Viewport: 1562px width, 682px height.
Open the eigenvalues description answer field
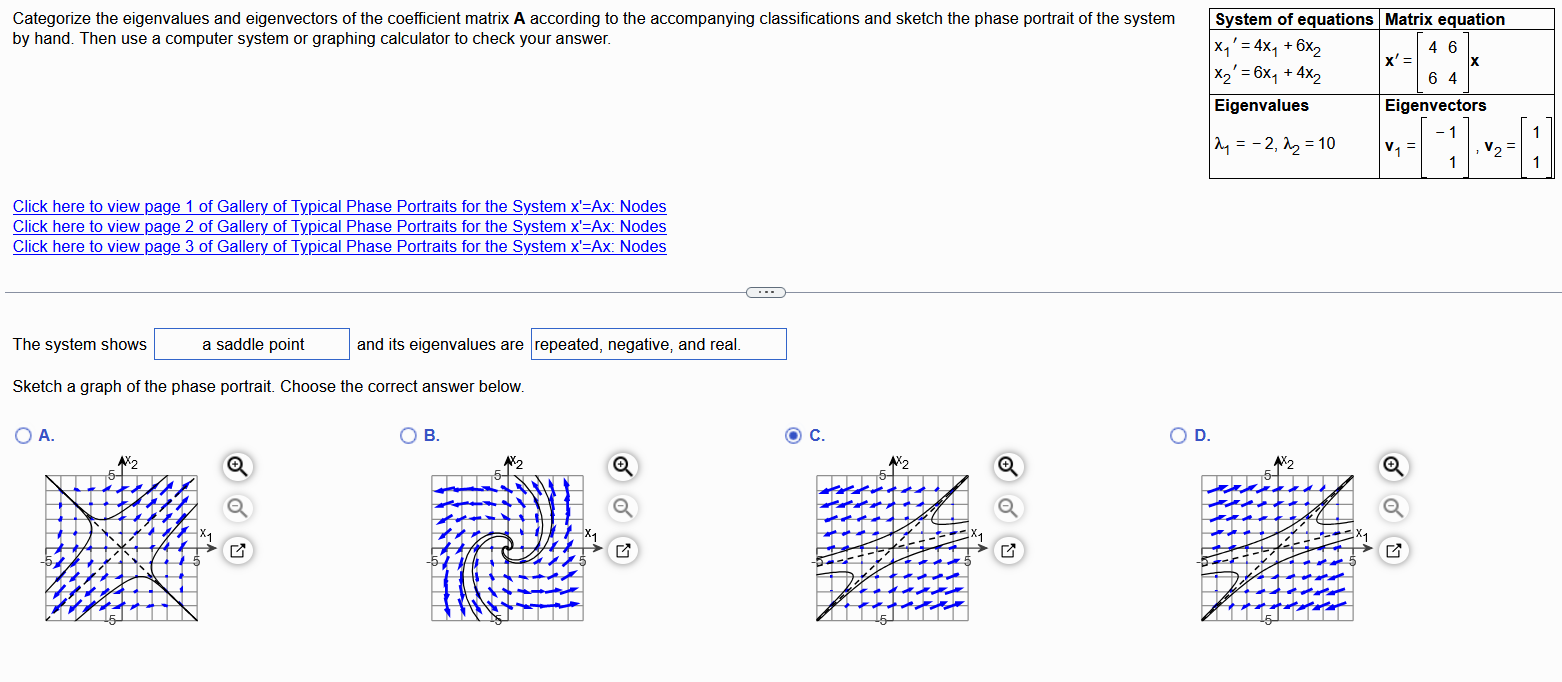click(658, 343)
